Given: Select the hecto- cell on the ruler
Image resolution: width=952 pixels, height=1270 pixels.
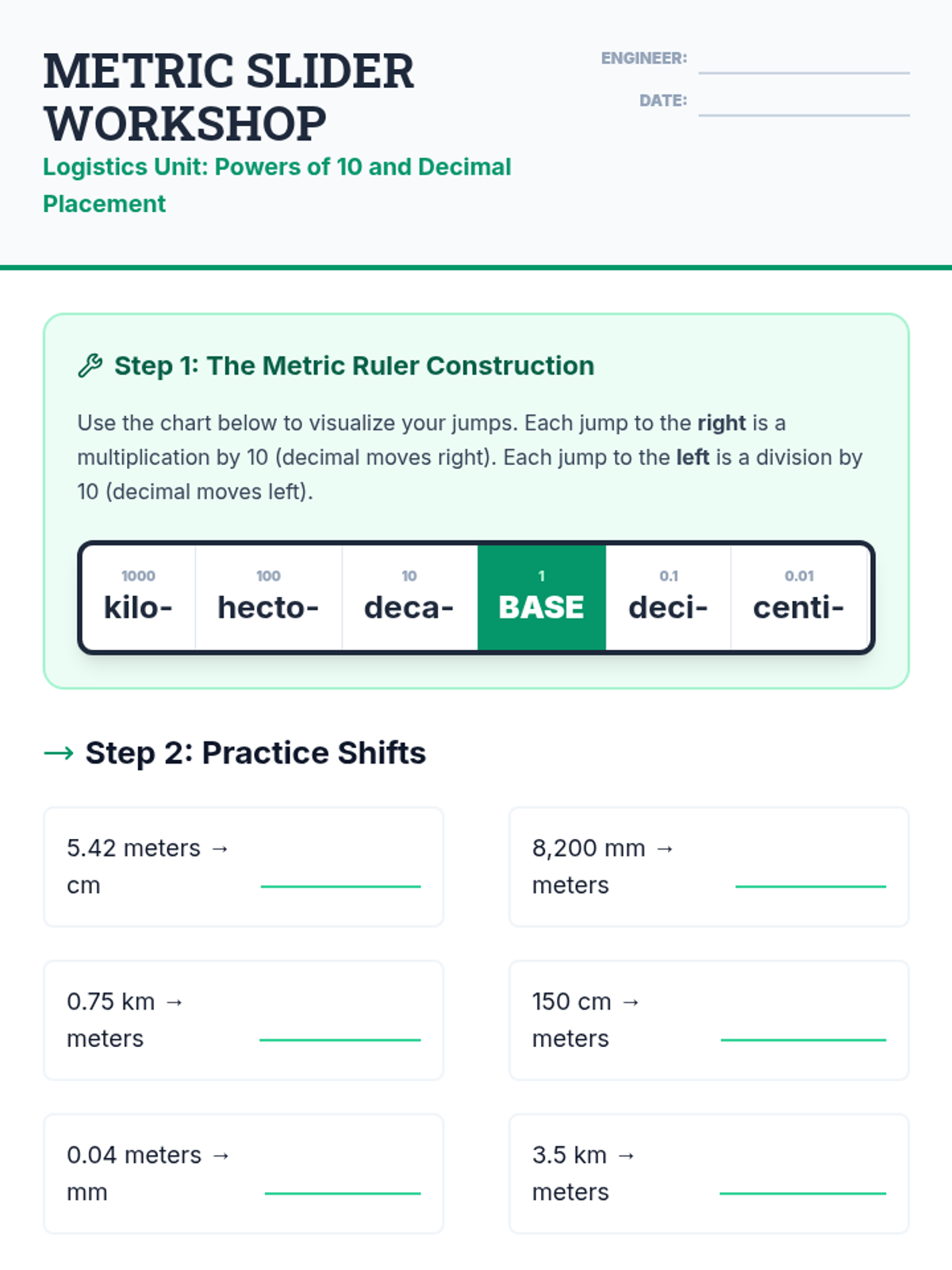Looking at the screenshot, I should tap(268, 598).
